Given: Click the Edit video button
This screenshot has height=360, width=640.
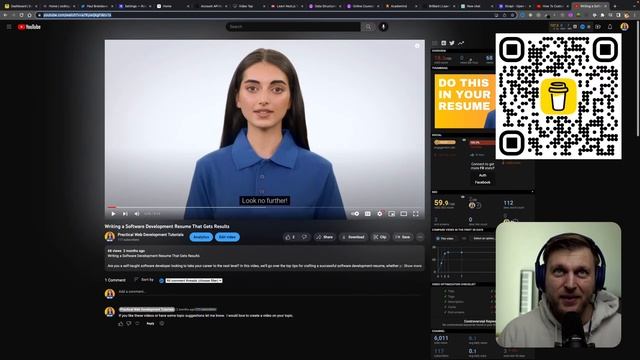Looking at the screenshot, I should point(227,237).
